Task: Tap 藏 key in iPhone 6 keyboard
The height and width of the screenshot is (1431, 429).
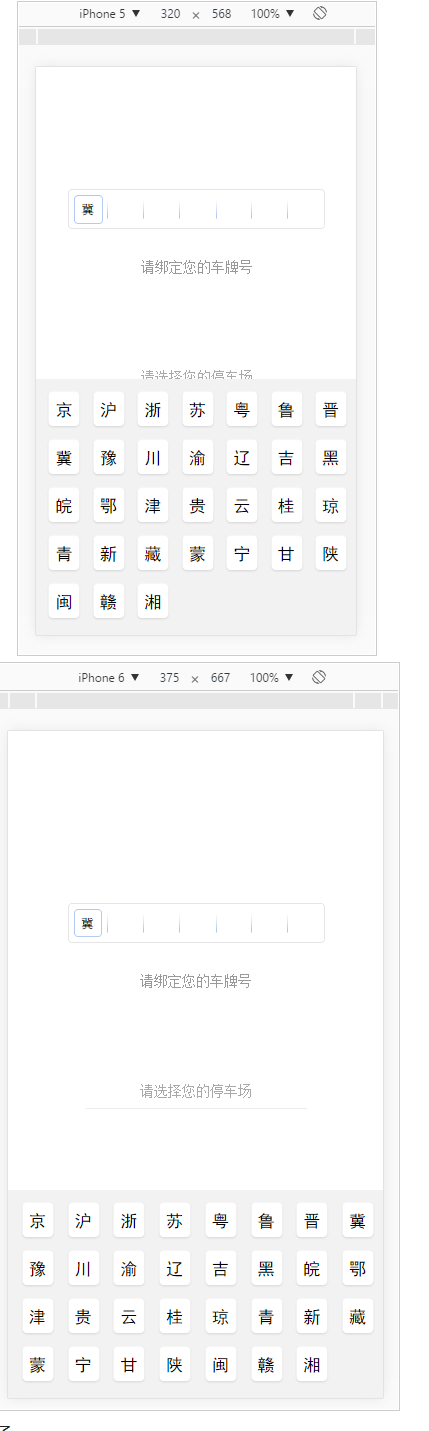Action: click(x=358, y=1316)
